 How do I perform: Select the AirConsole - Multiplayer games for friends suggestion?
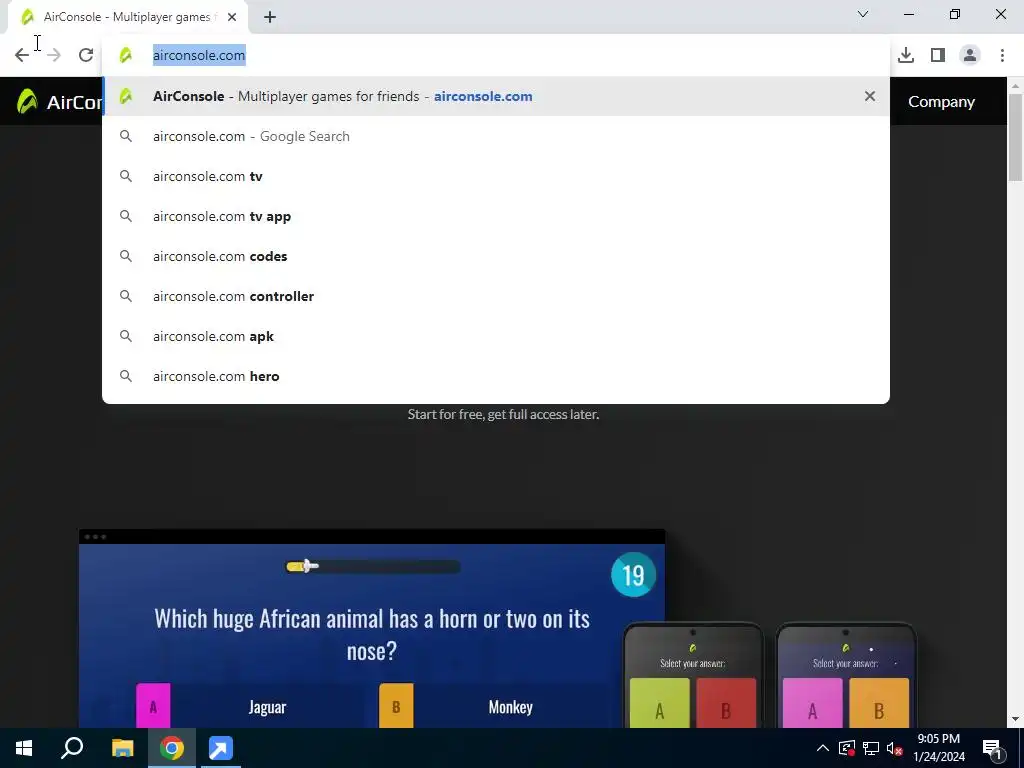(x=496, y=96)
